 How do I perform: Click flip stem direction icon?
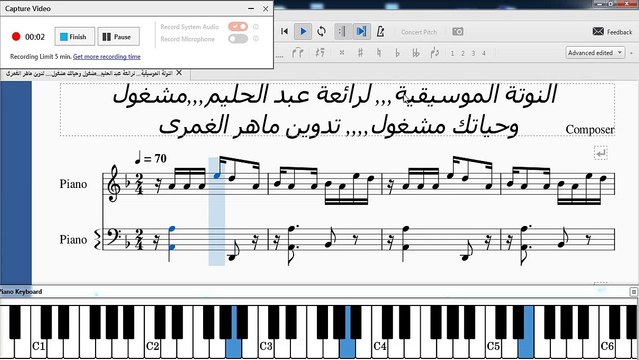pyautogui.click(x=434, y=53)
